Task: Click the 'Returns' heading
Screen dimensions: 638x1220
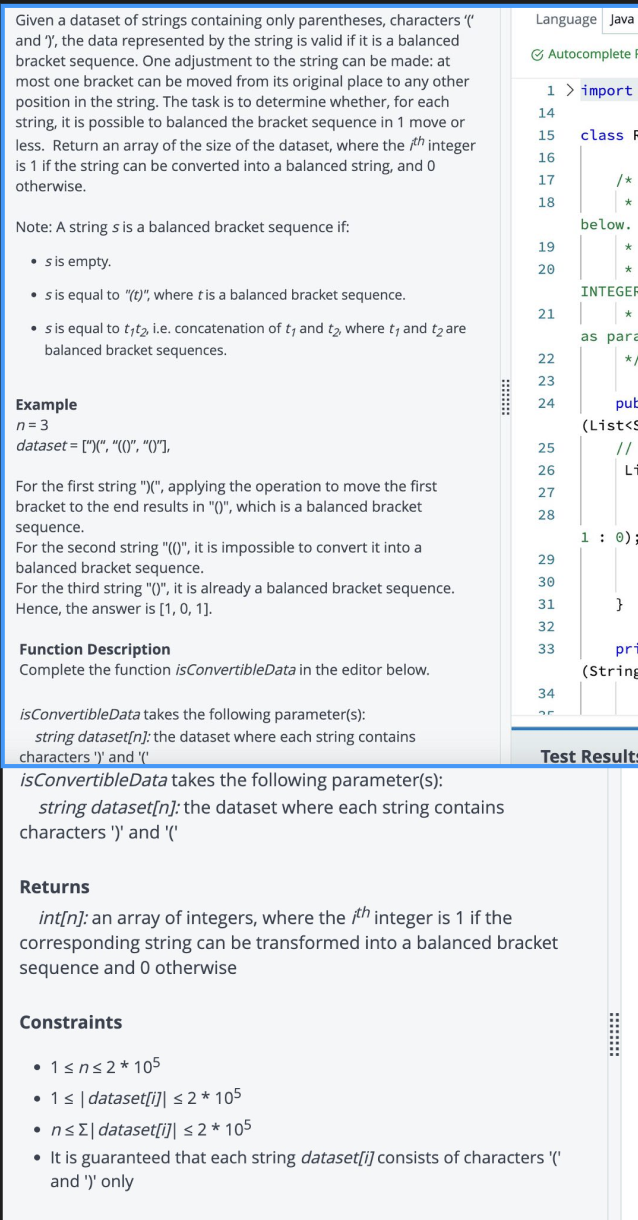Action: pyautogui.click(x=55, y=887)
